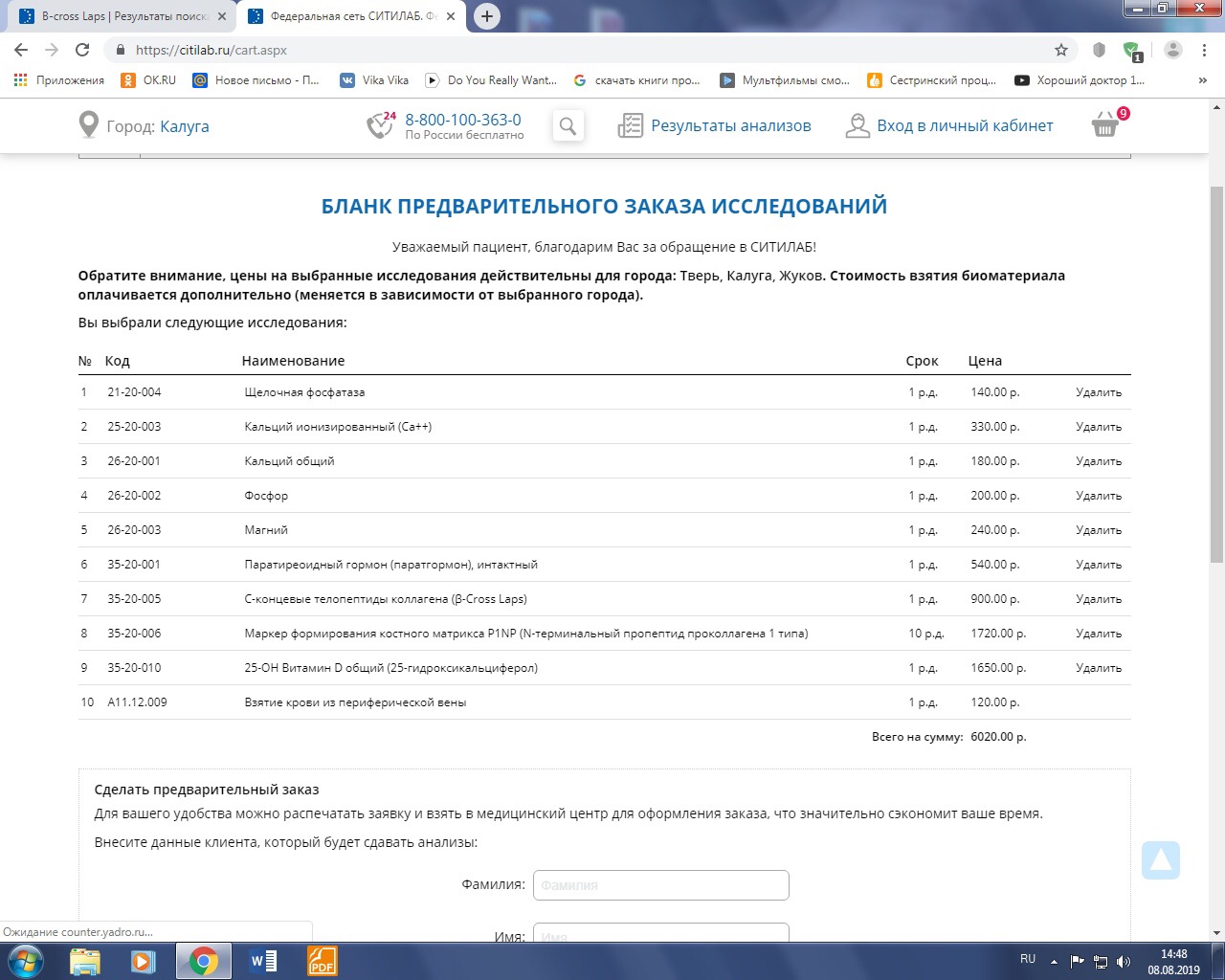Open the Приложения apps grid bookmark
This screenshot has height=980, width=1225.
click(x=58, y=80)
